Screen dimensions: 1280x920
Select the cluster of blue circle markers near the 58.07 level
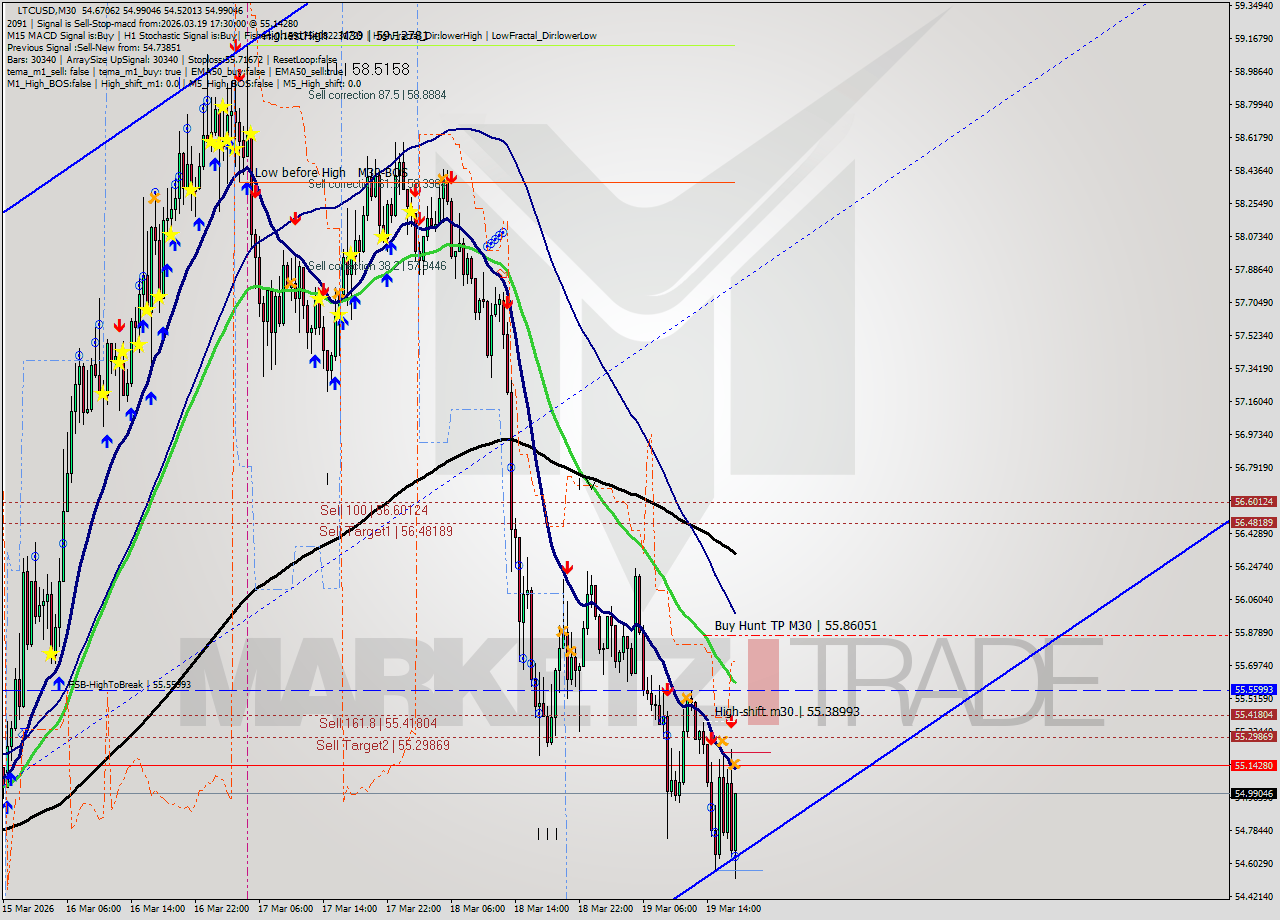[494, 238]
